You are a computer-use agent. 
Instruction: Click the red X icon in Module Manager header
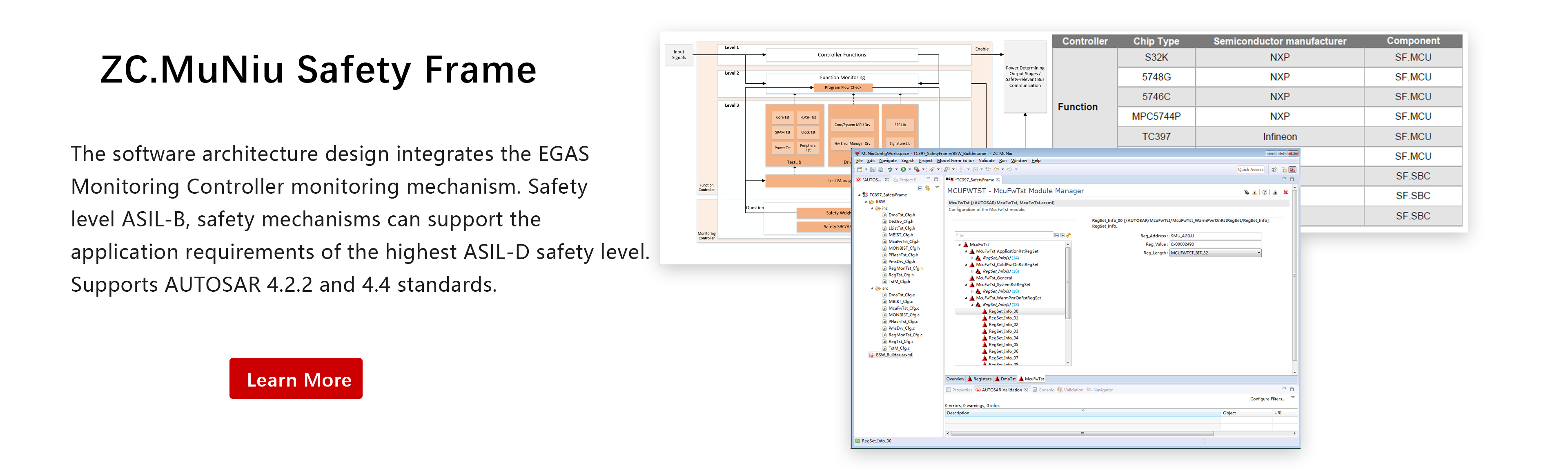(x=1285, y=192)
